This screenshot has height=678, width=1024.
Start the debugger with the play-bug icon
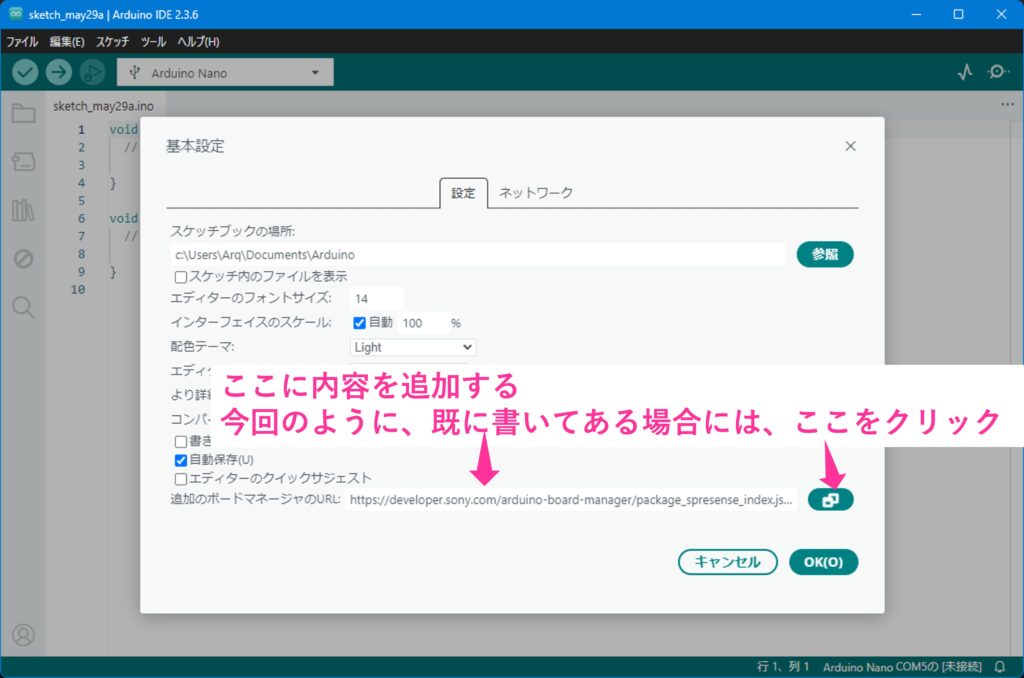[x=93, y=72]
